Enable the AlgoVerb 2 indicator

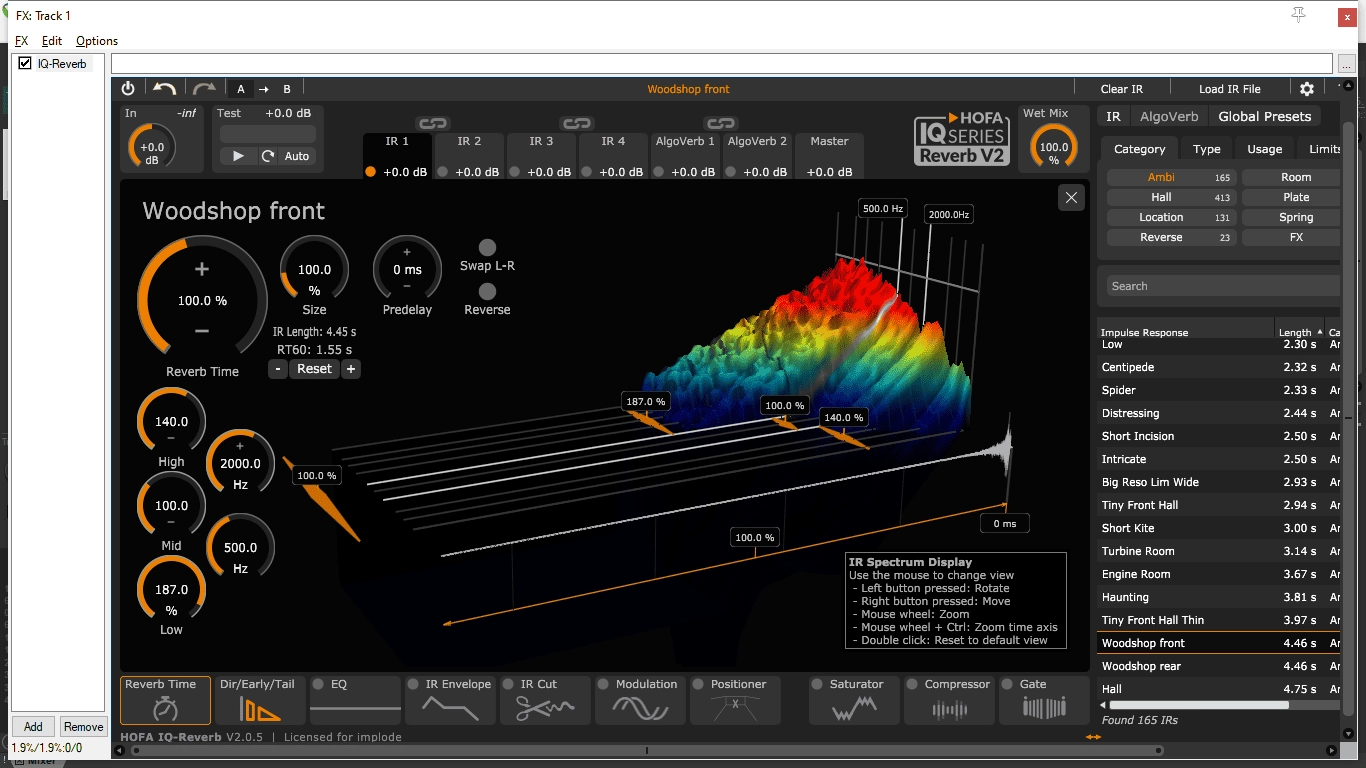coord(731,172)
